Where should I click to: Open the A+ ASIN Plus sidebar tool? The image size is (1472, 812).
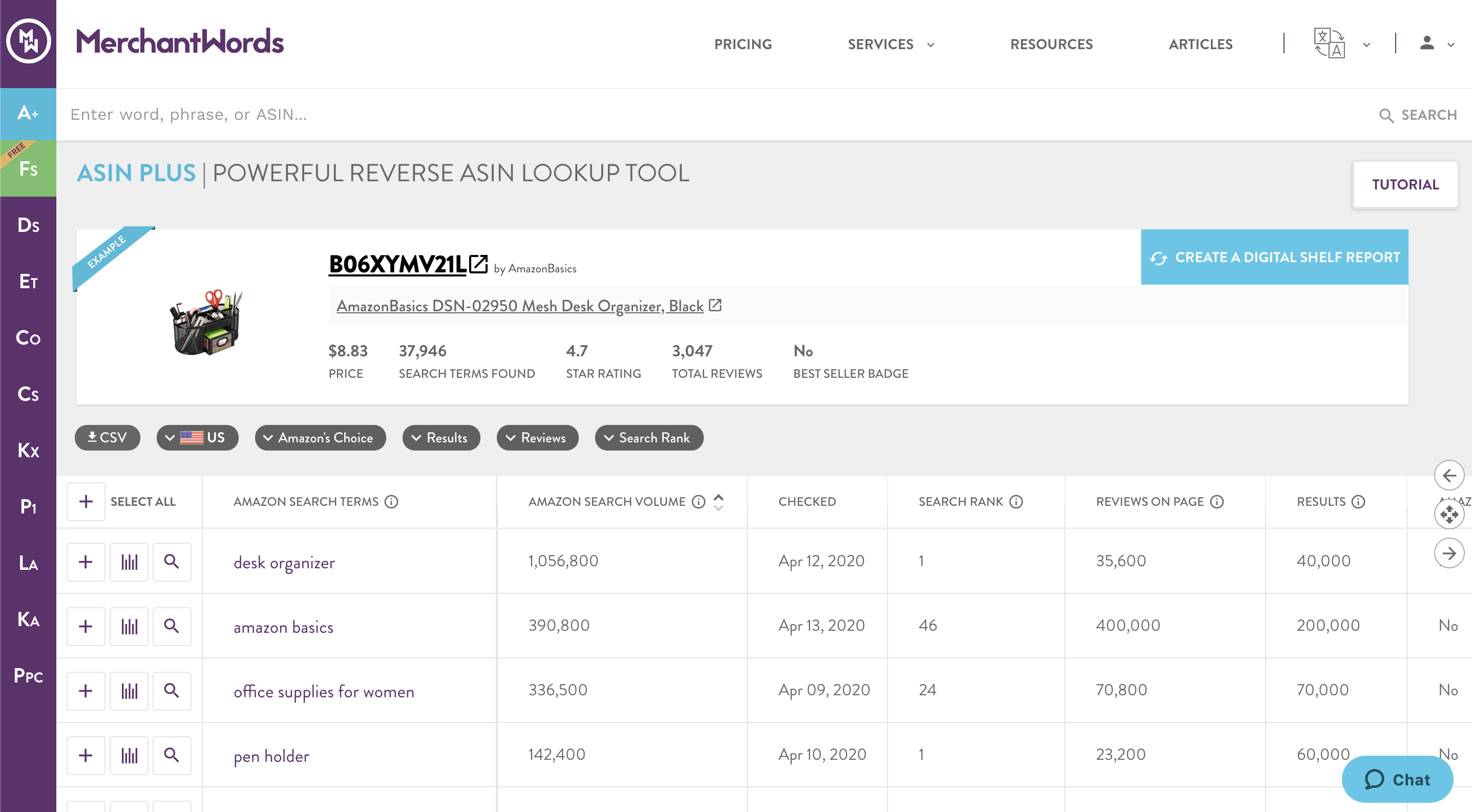pyautogui.click(x=28, y=114)
